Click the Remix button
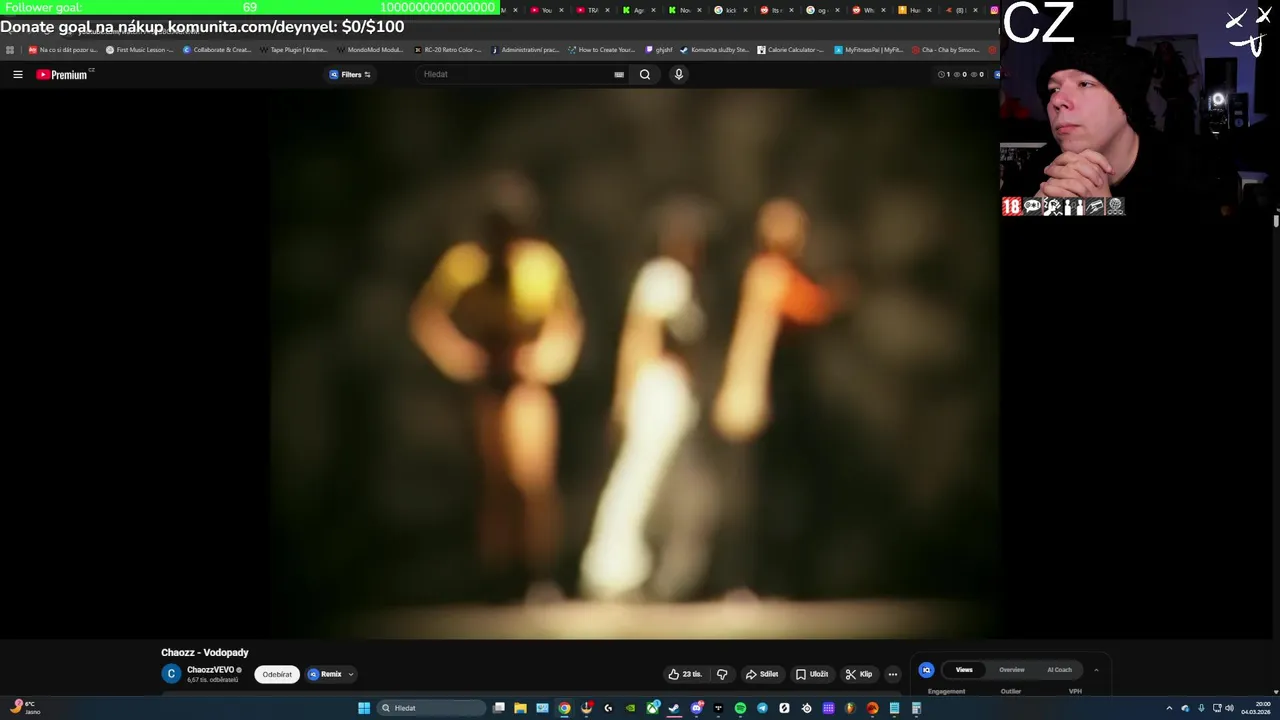 (325, 674)
